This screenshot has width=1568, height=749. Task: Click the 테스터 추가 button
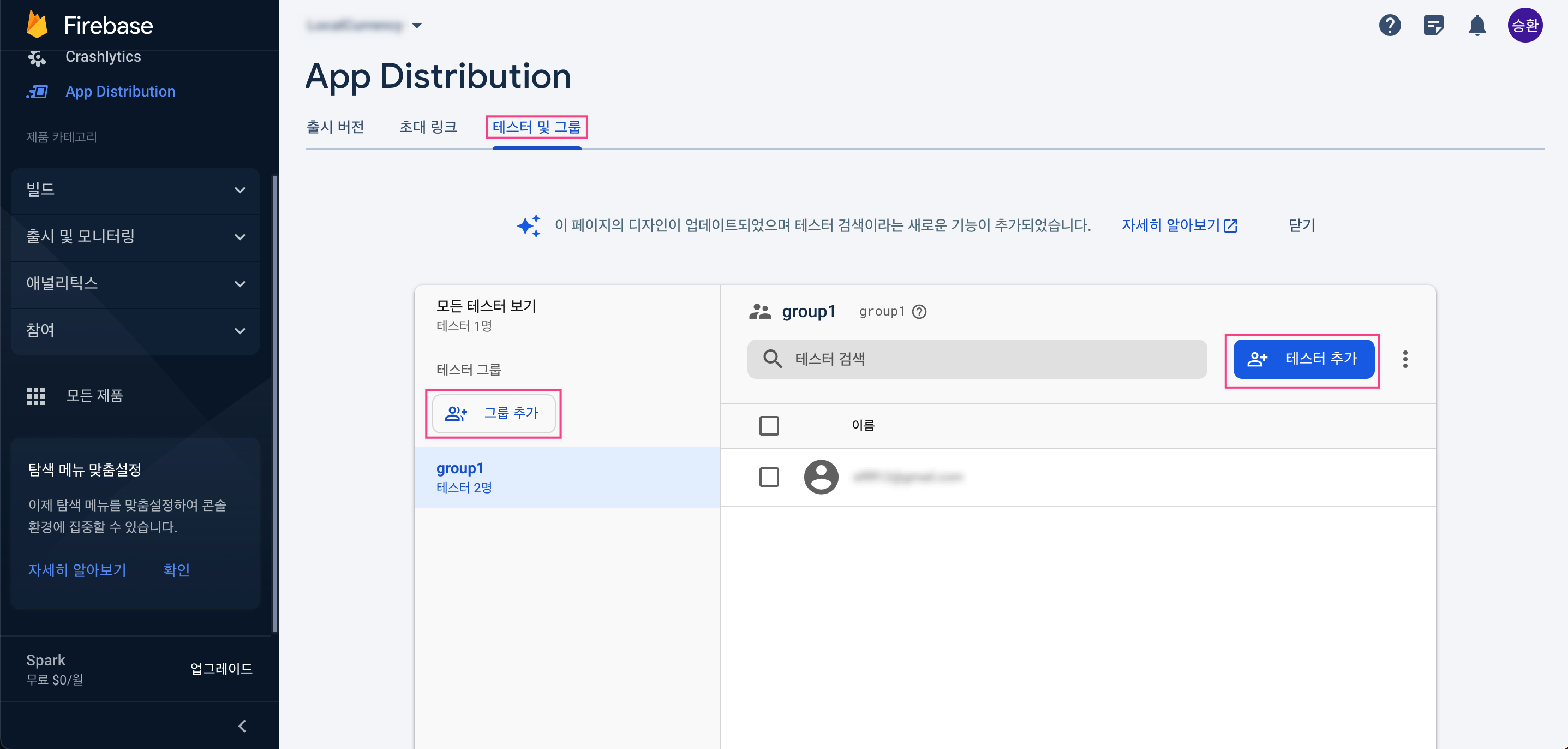tap(1303, 359)
